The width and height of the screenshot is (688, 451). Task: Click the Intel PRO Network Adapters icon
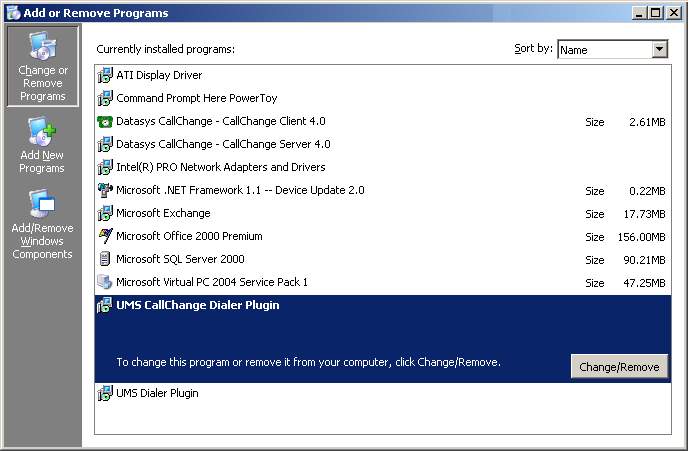click(x=105, y=167)
